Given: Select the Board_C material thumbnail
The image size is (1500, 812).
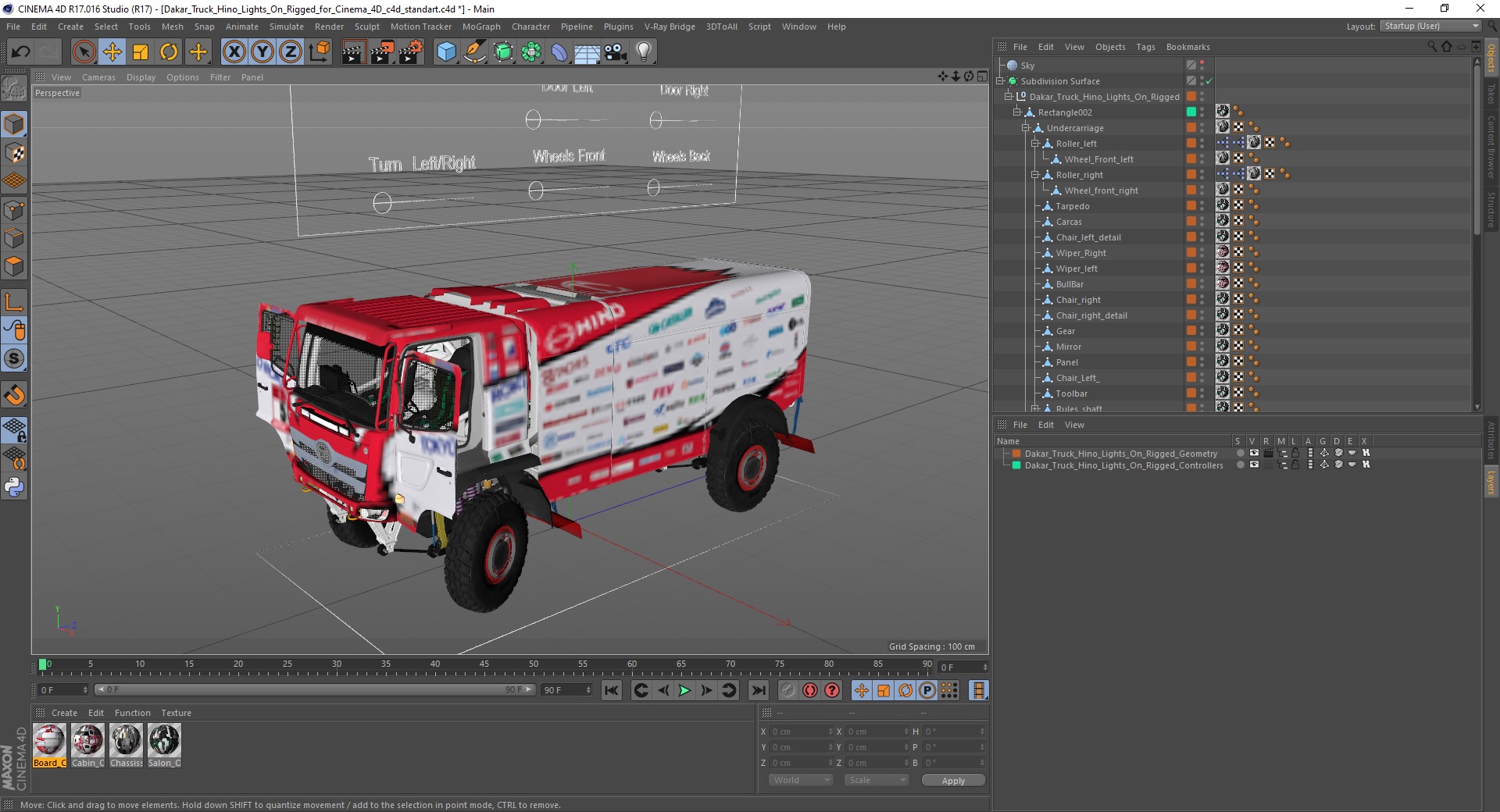Looking at the screenshot, I should click(49, 746).
